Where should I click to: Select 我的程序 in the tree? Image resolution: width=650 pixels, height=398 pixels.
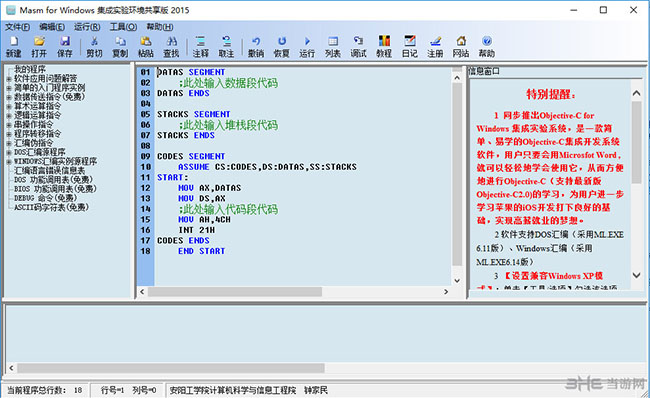[x=30, y=69]
